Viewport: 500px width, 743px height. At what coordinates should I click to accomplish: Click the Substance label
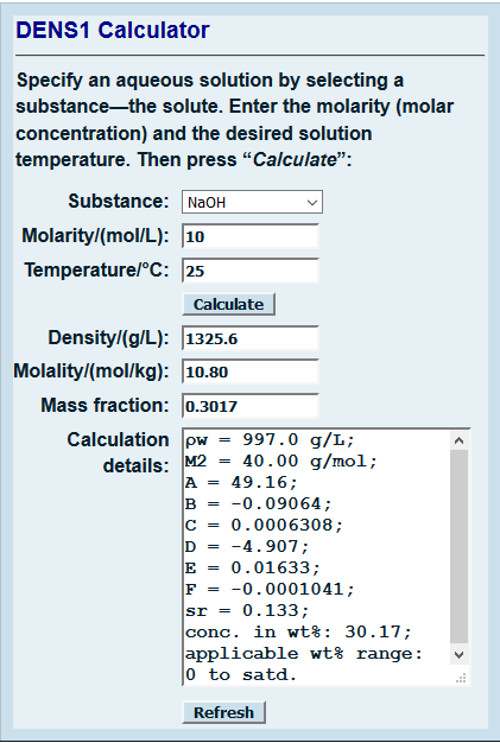pos(118,201)
